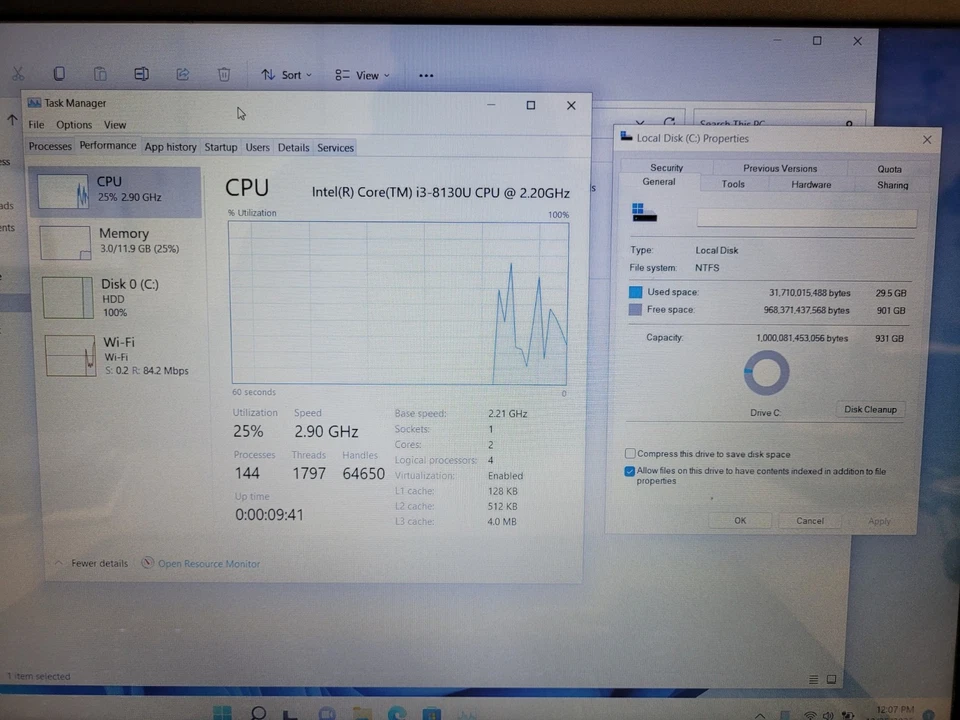Click the drive icon in Properties General tab
Image resolution: width=960 pixels, height=720 pixels.
(643, 212)
